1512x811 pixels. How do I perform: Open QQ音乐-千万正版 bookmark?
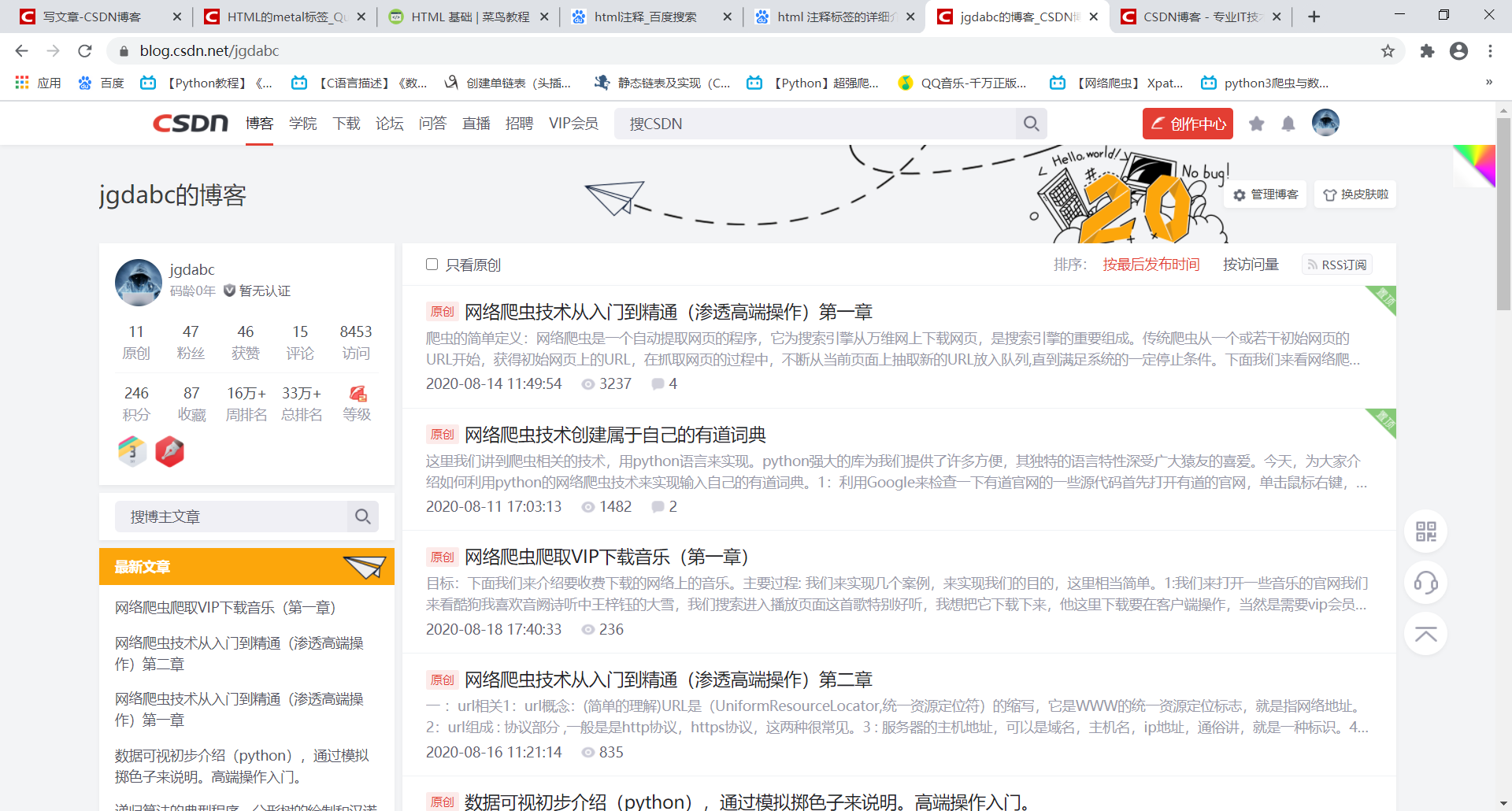tap(962, 83)
